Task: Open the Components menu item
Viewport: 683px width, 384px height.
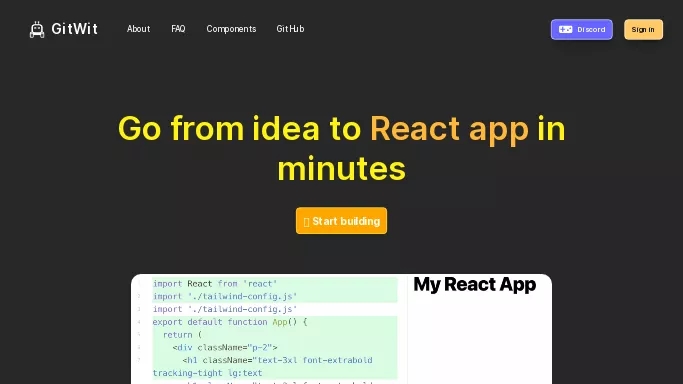Action: tap(231, 29)
